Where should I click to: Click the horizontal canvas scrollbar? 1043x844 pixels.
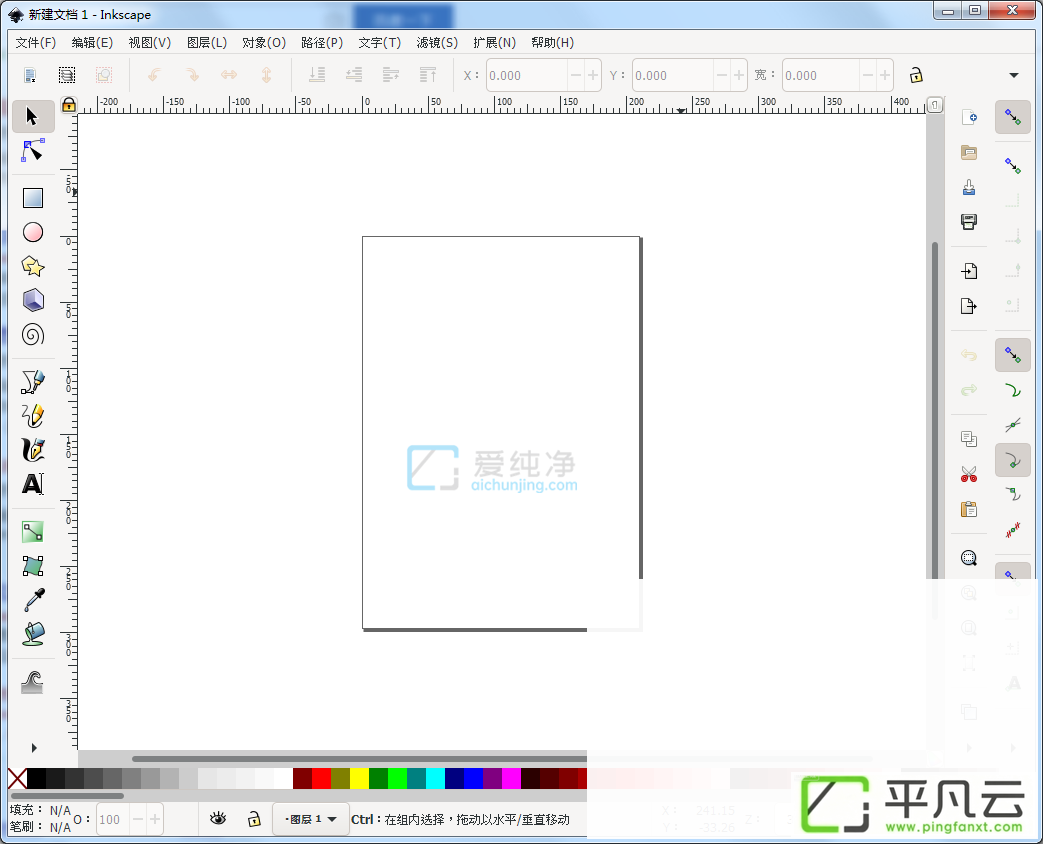pos(359,758)
